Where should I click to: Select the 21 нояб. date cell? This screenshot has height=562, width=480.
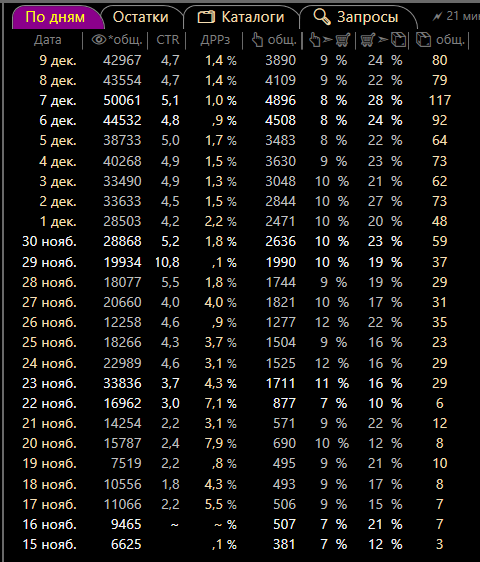click(49, 424)
